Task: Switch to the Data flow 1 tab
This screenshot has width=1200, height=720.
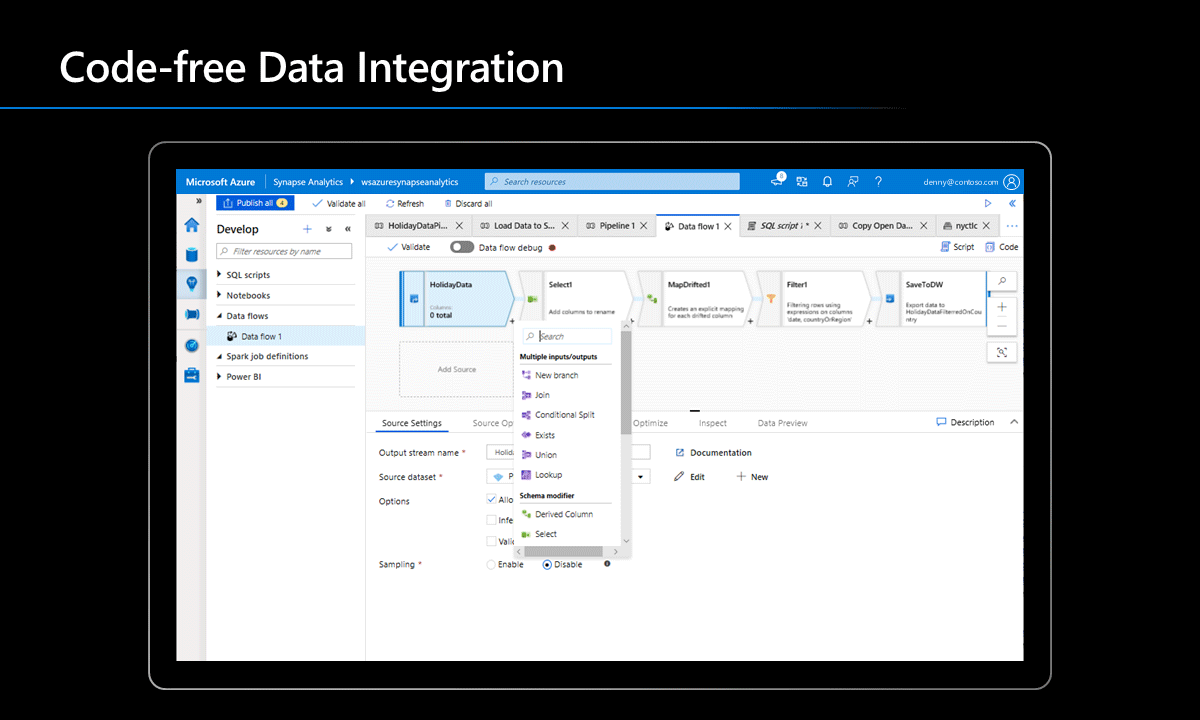Action: [697, 225]
